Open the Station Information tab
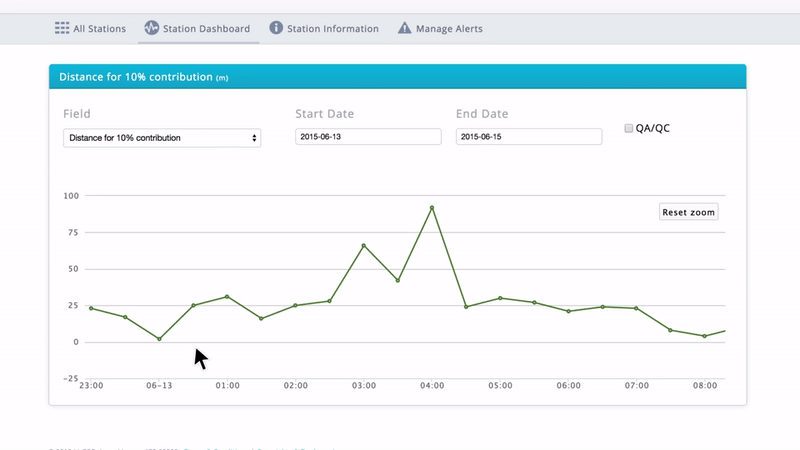The width and height of the screenshot is (800, 450). coord(323,29)
